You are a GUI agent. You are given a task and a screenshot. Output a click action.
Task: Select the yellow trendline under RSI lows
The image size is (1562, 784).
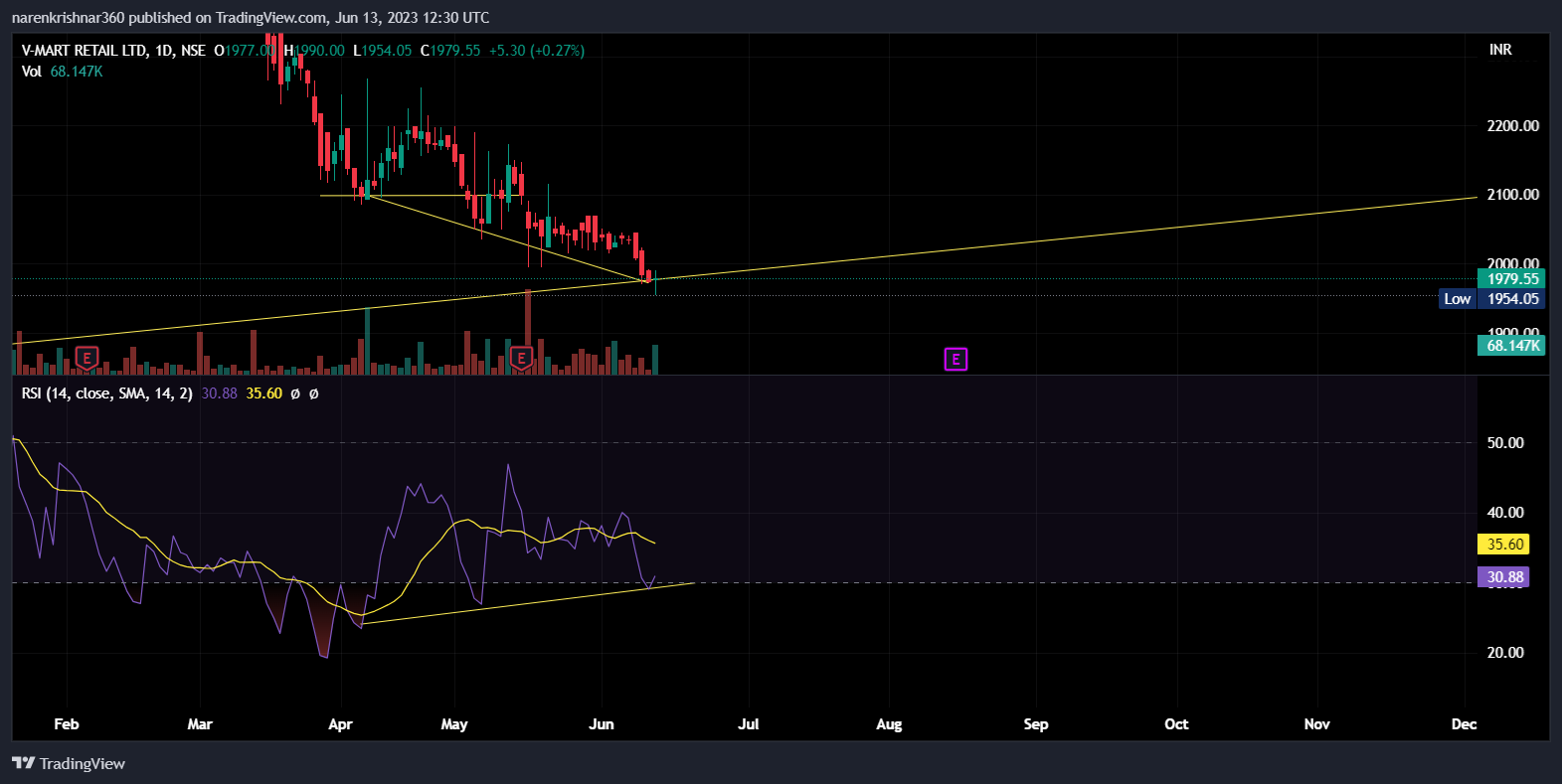pyautogui.click(x=527, y=604)
